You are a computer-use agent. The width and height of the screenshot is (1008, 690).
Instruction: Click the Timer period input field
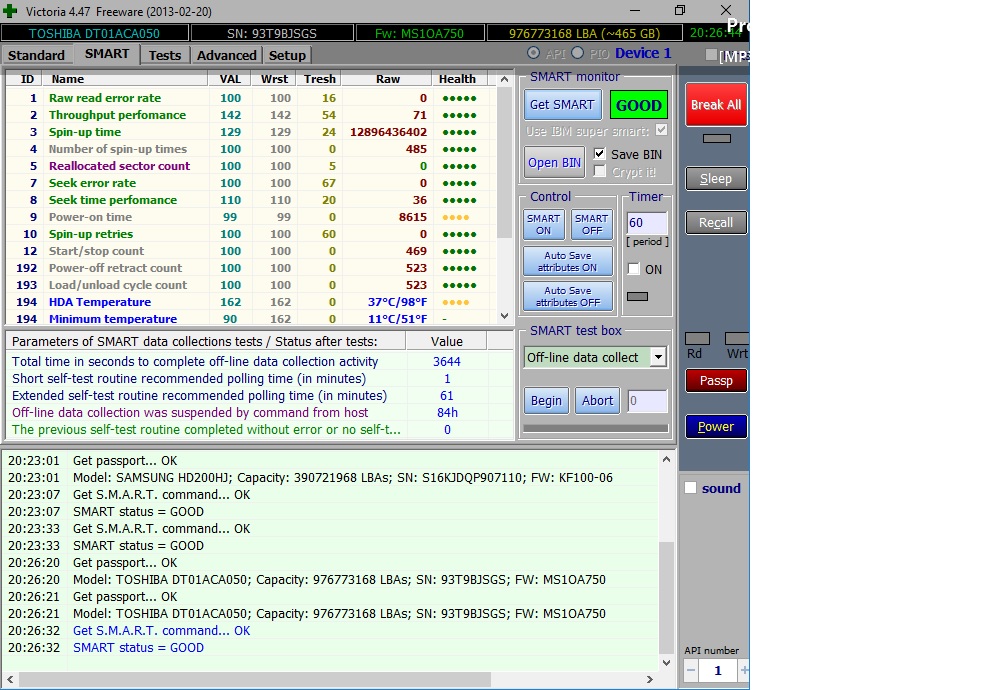tap(645, 222)
